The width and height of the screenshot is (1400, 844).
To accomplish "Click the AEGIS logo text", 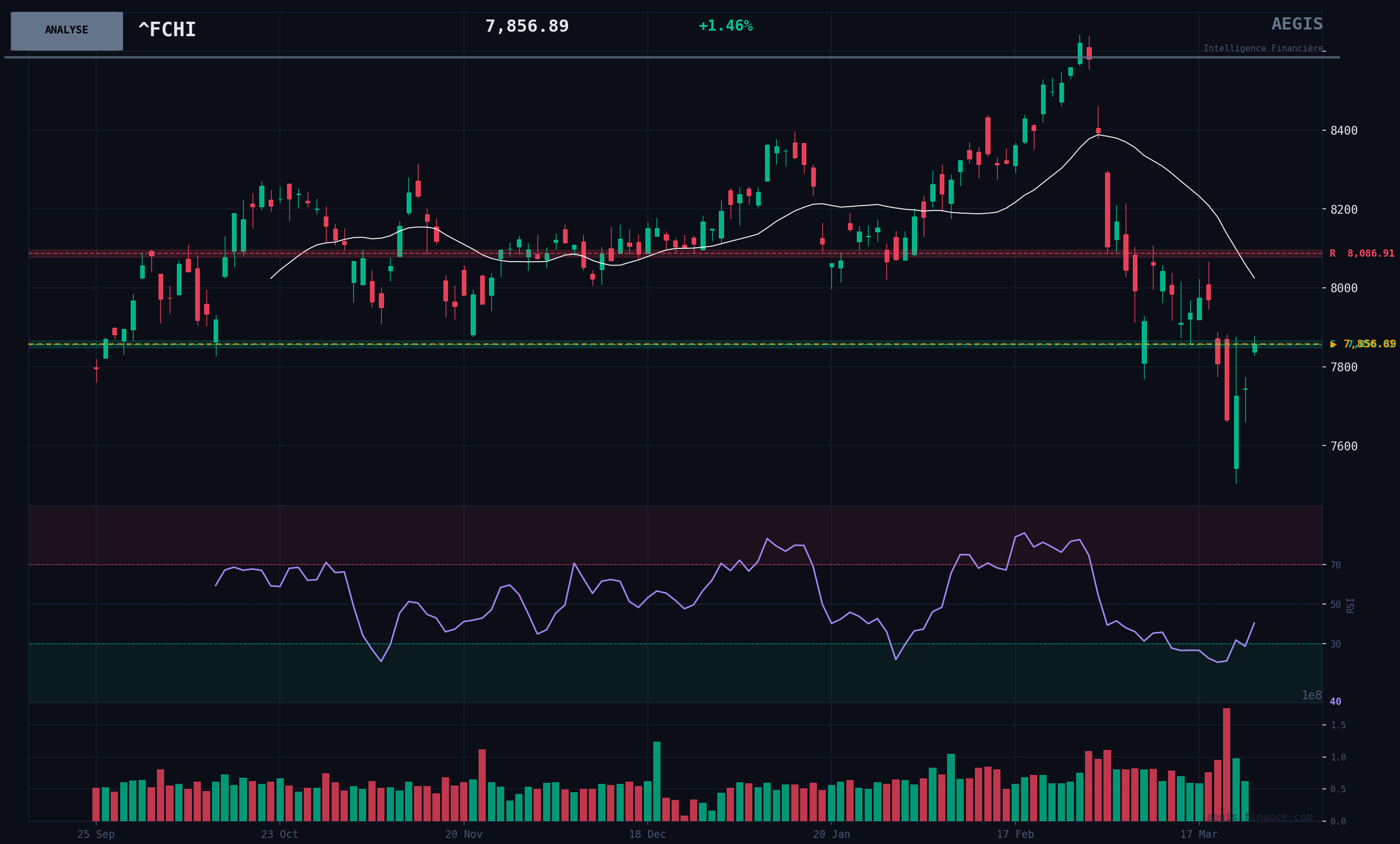I will pyautogui.click(x=1297, y=24).
